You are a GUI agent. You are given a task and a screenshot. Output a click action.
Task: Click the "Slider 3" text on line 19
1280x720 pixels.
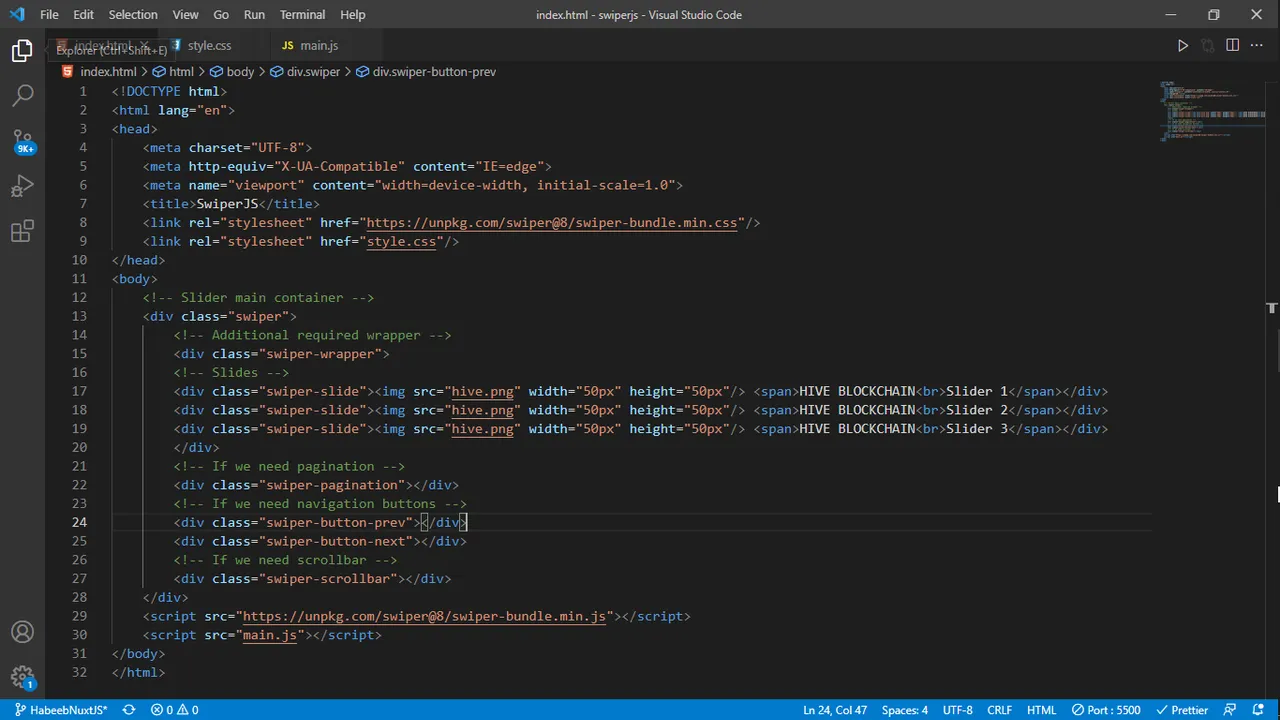[977, 429]
